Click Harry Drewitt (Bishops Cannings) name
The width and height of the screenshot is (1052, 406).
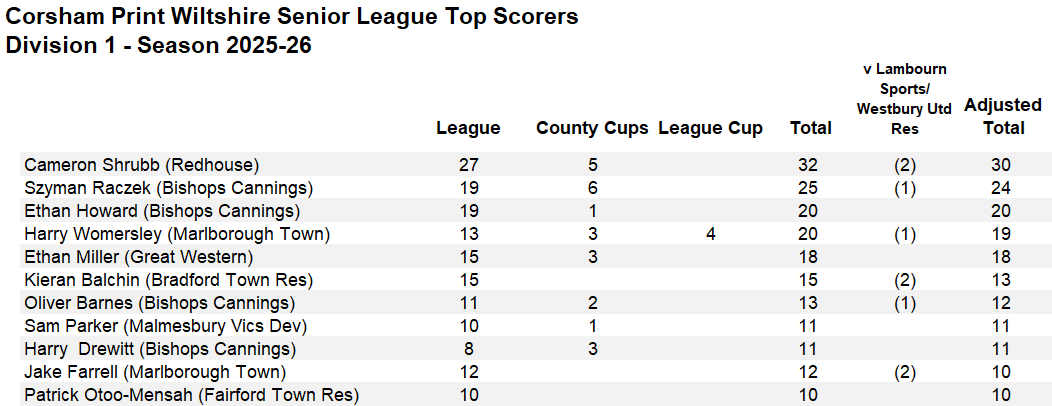point(160,350)
